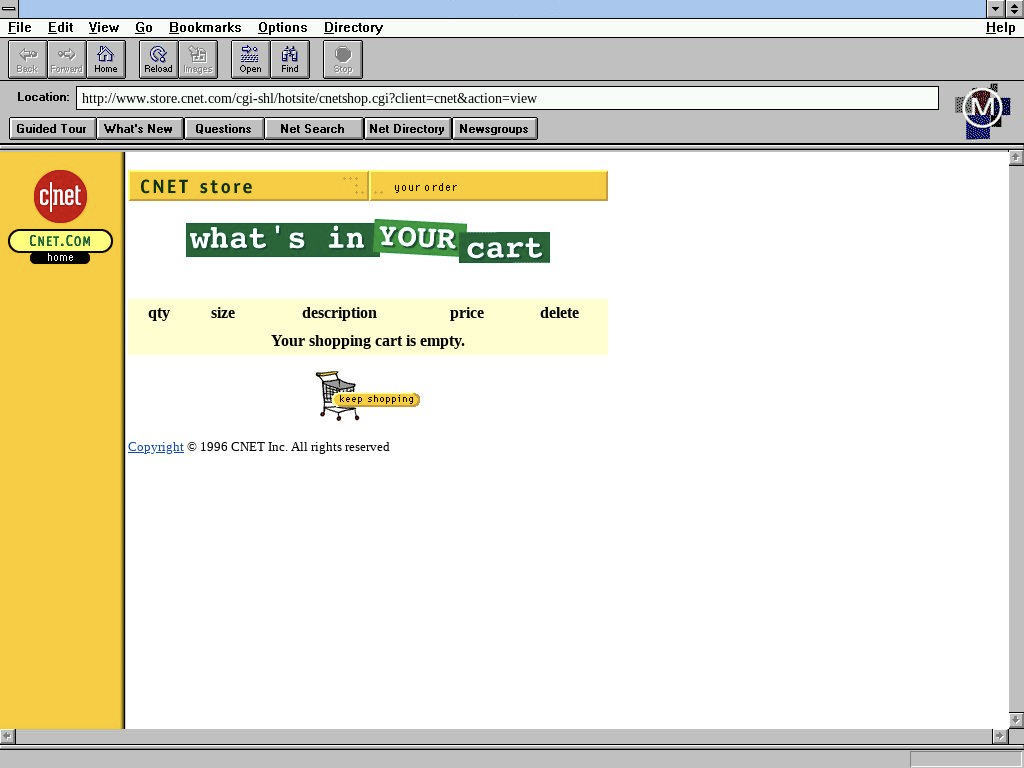Click the red CNET logo
The height and width of the screenshot is (768, 1024).
60,196
